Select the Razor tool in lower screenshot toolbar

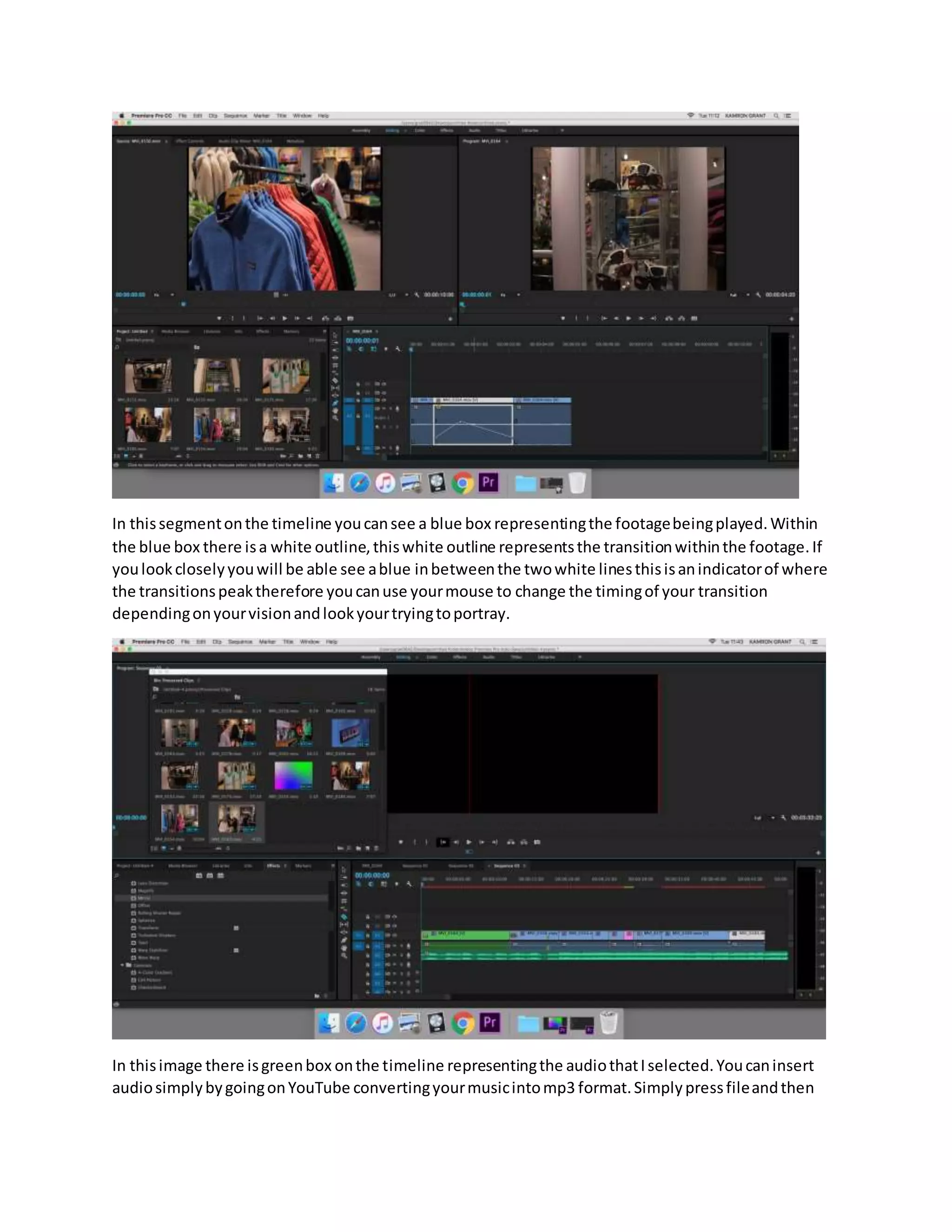344,917
